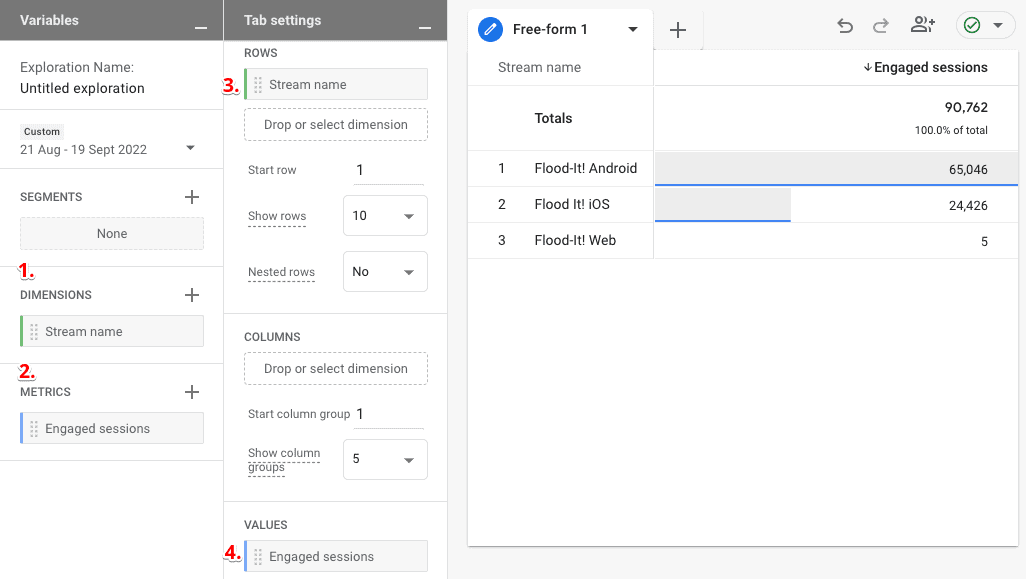Click the Start row input field
The height and width of the screenshot is (579, 1026).
[385, 169]
